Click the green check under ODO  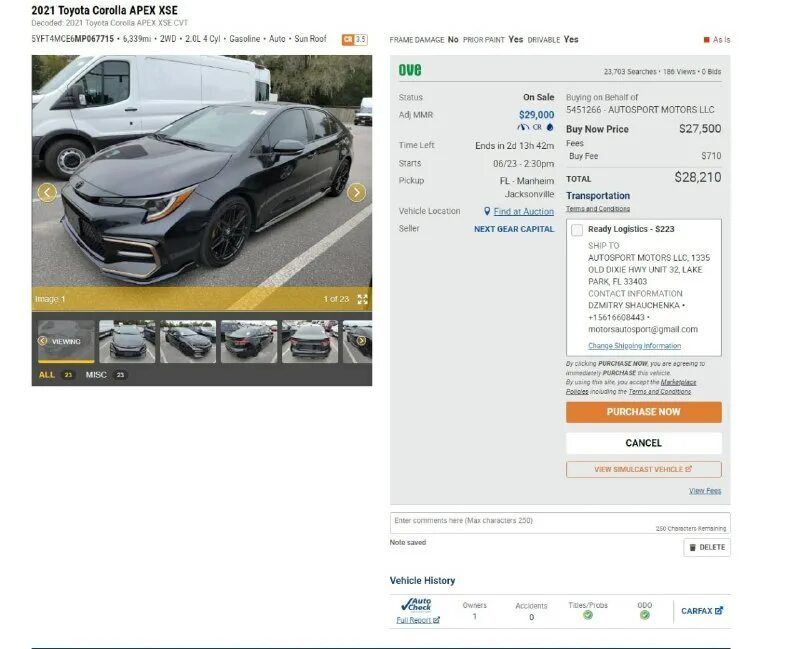(x=646, y=614)
